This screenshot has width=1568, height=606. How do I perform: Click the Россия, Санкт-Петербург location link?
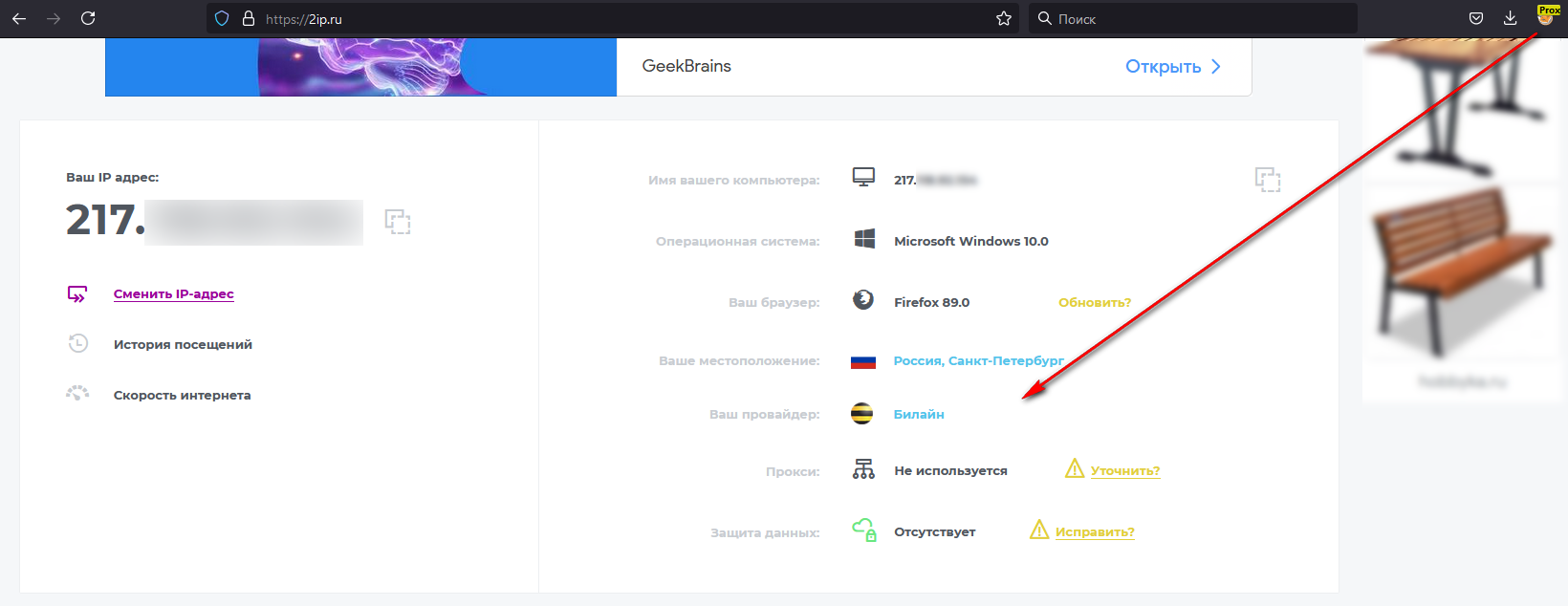point(978,361)
